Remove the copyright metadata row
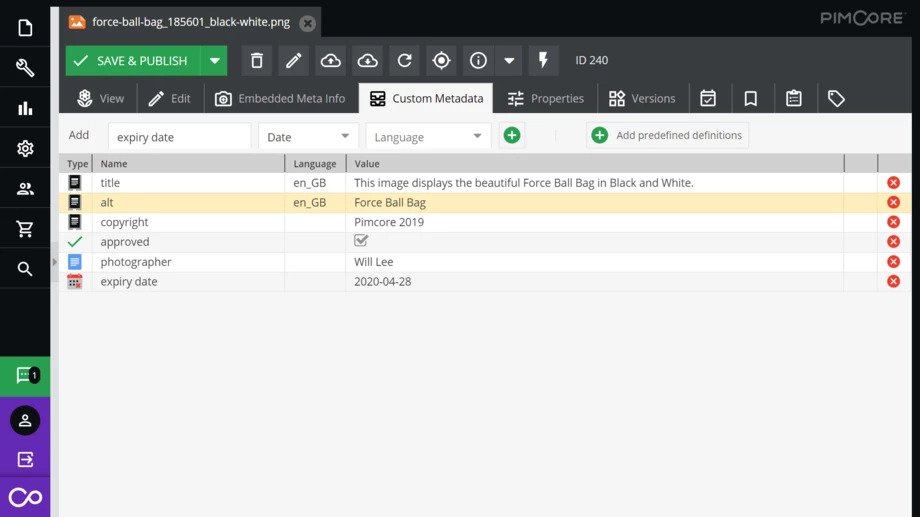The image size is (920, 517). click(x=894, y=222)
